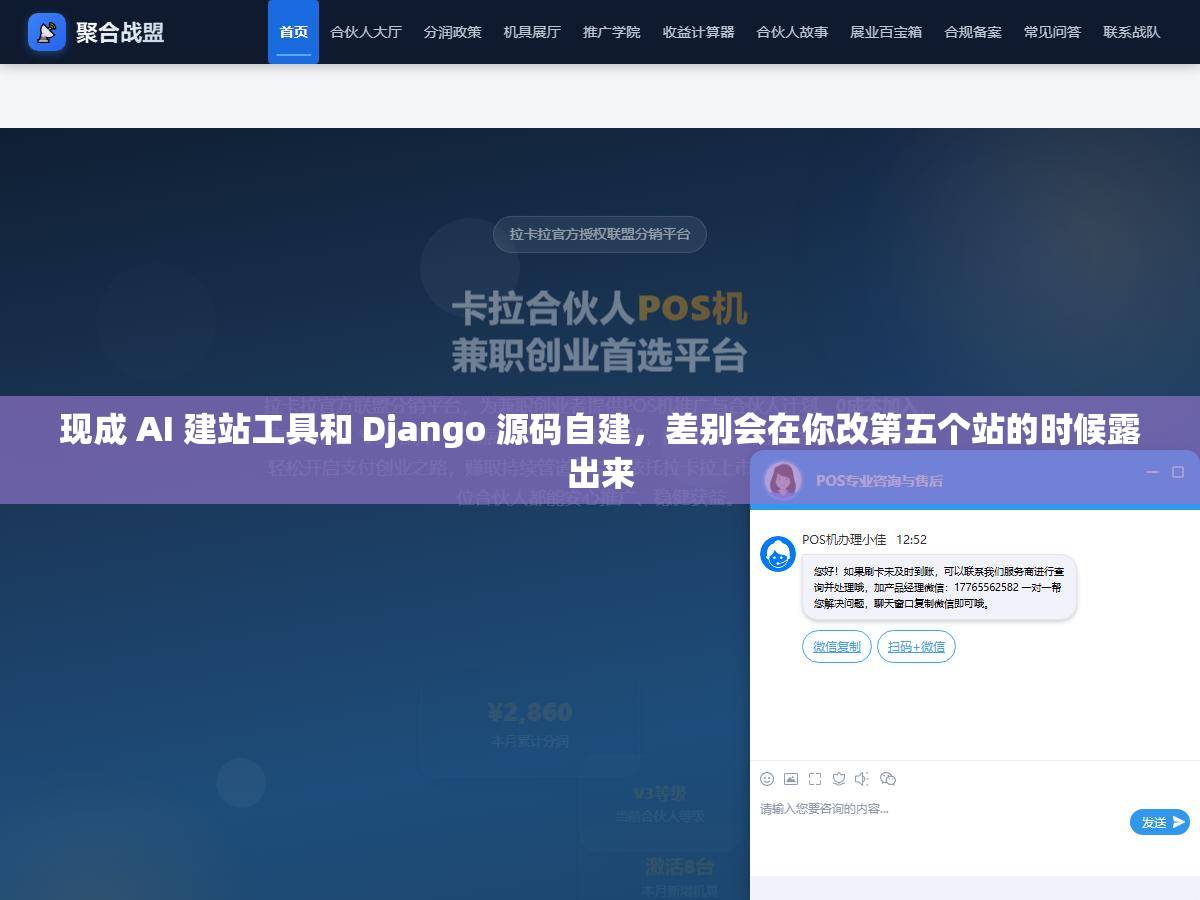This screenshot has width=1200, height=900.
Task: Open the 收益计算器 page
Action: pos(698,32)
